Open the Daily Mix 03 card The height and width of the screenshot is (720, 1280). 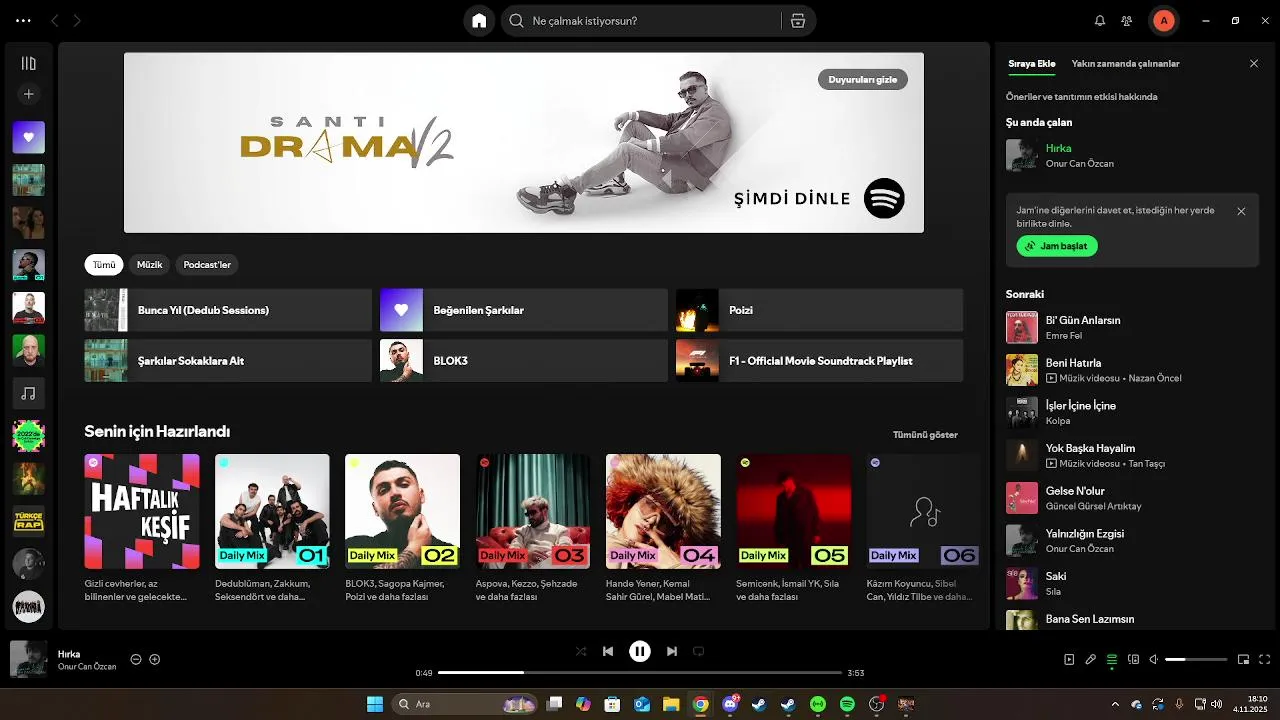533,529
